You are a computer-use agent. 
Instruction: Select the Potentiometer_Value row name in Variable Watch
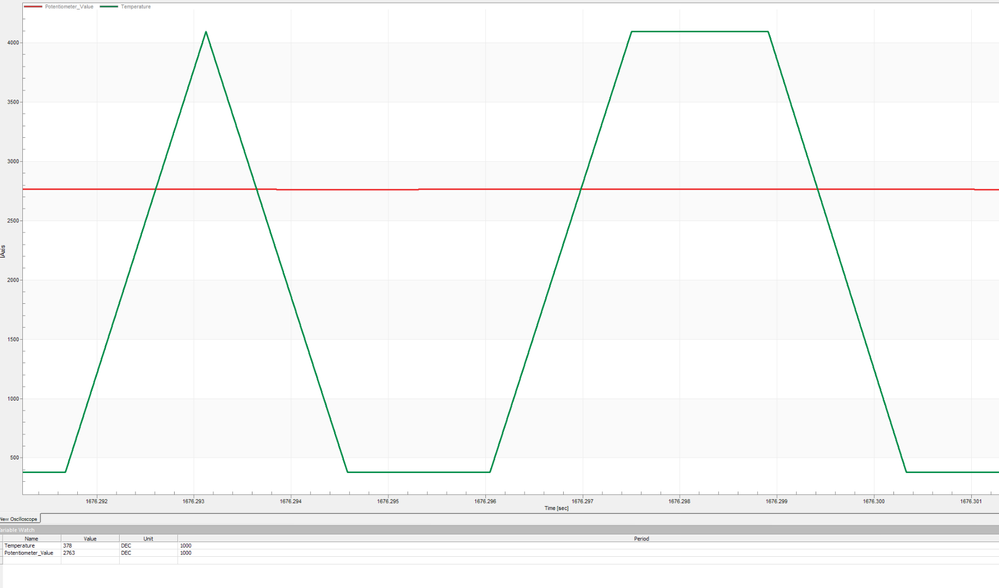pyautogui.click(x=29, y=552)
